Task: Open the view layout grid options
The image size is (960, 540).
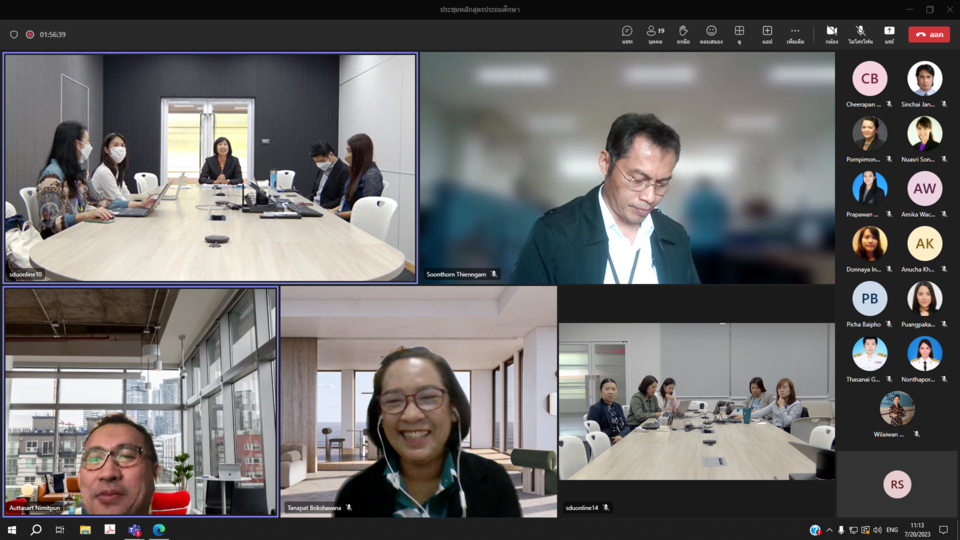Action: [739, 34]
